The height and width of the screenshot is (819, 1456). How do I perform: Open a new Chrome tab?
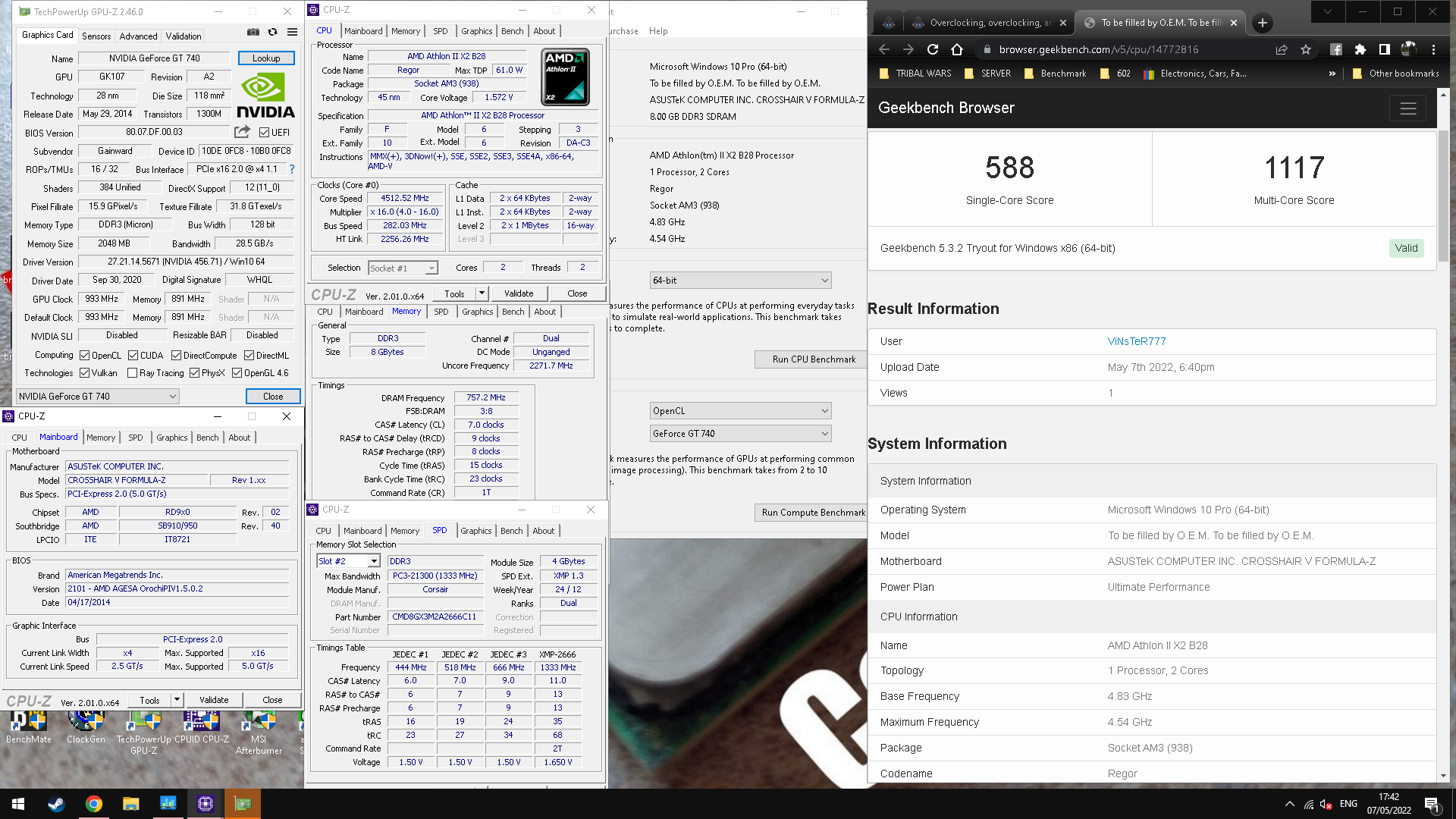tap(1263, 23)
